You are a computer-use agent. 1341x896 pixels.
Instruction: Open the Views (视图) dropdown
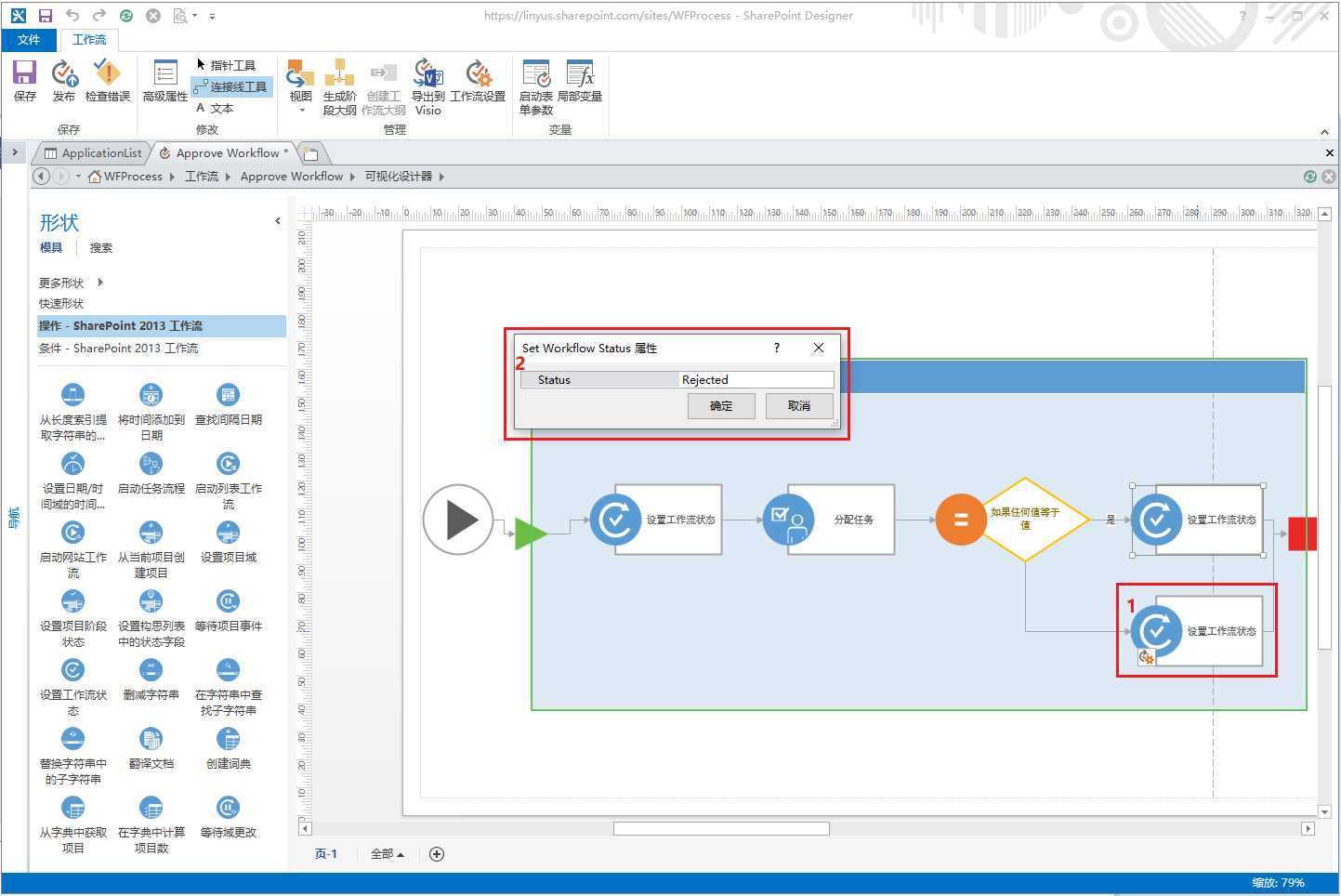[x=300, y=87]
